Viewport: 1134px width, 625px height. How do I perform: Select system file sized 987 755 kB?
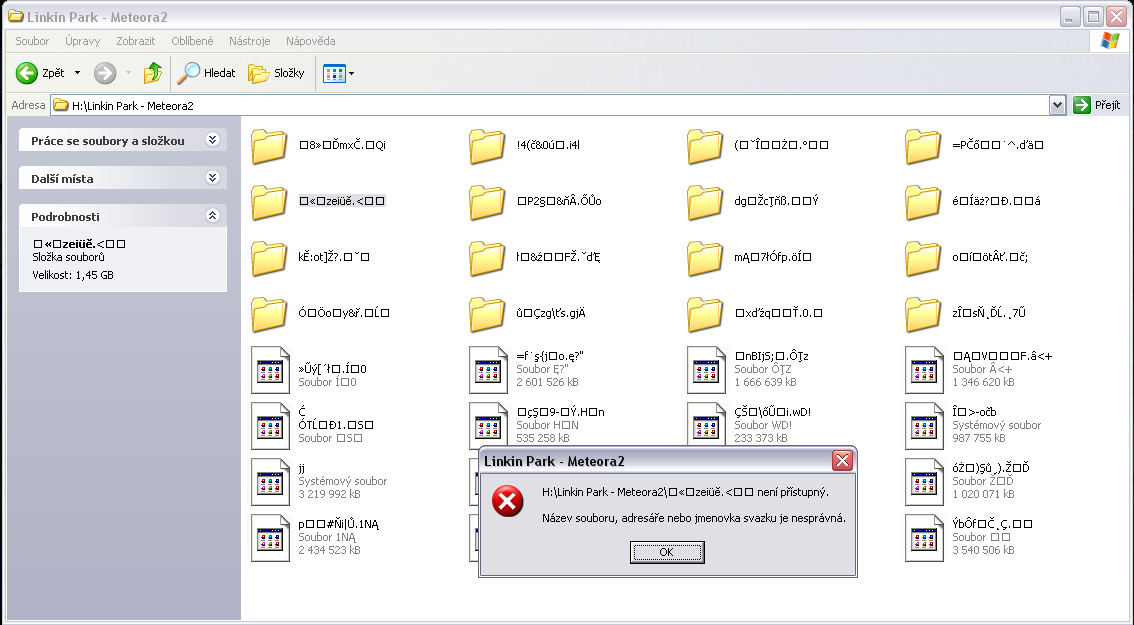point(924,425)
